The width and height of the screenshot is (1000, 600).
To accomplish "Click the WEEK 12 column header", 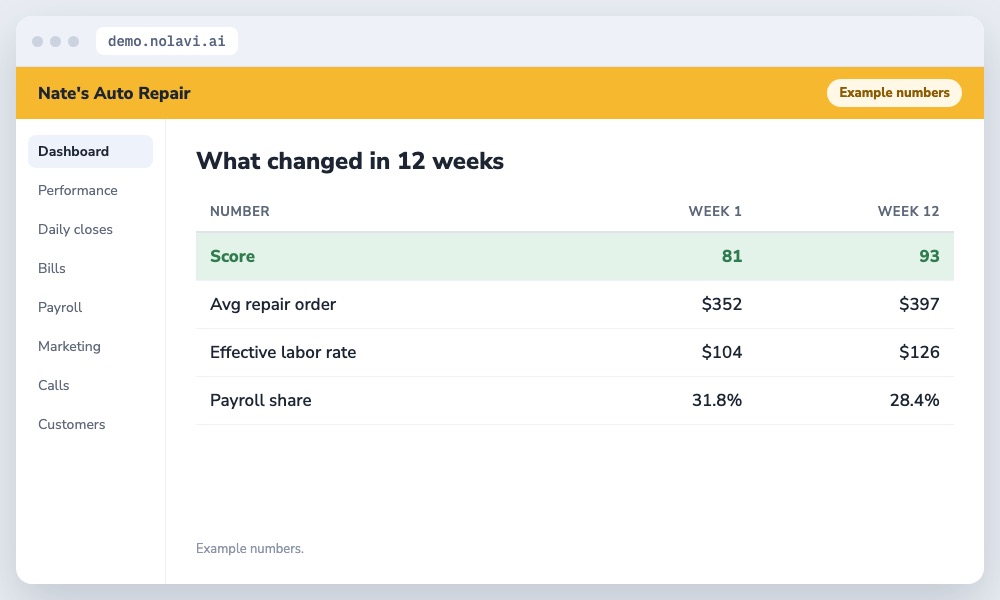I will [908, 211].
